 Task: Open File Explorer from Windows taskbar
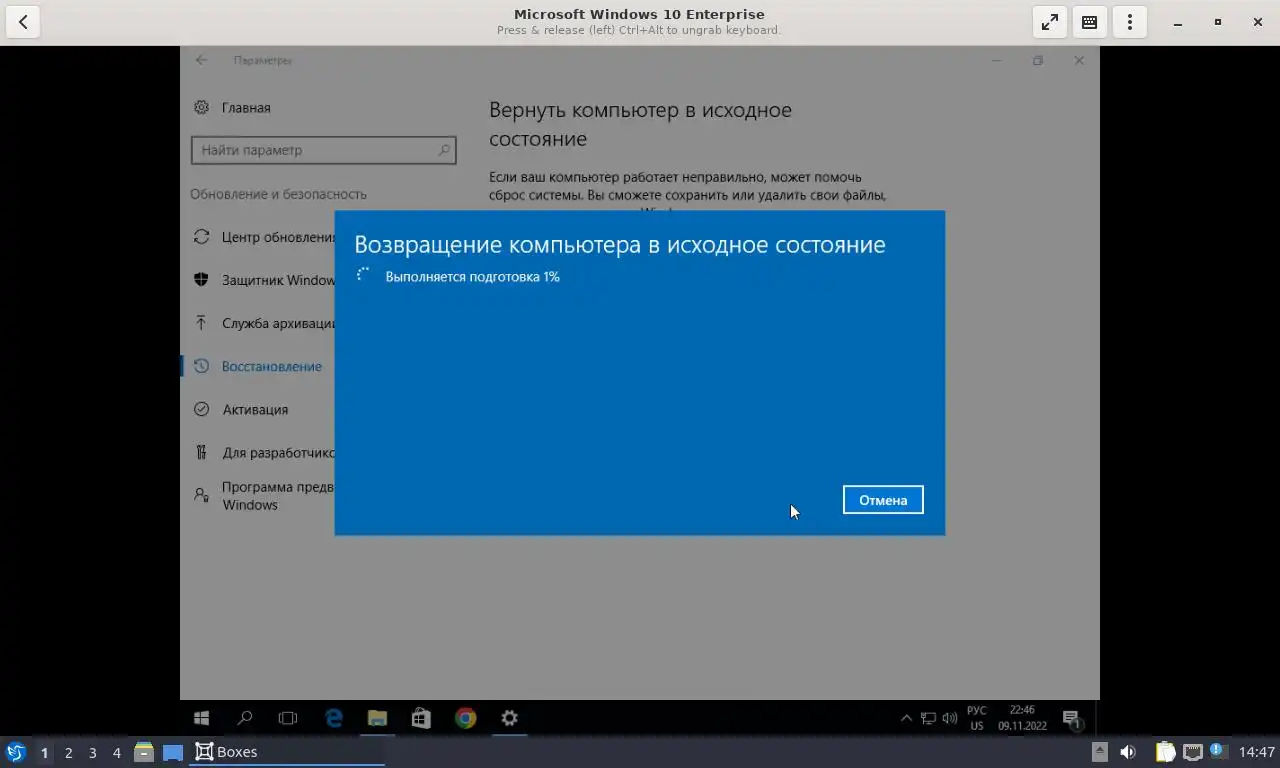pyautogui.click(x=377, y=718)
